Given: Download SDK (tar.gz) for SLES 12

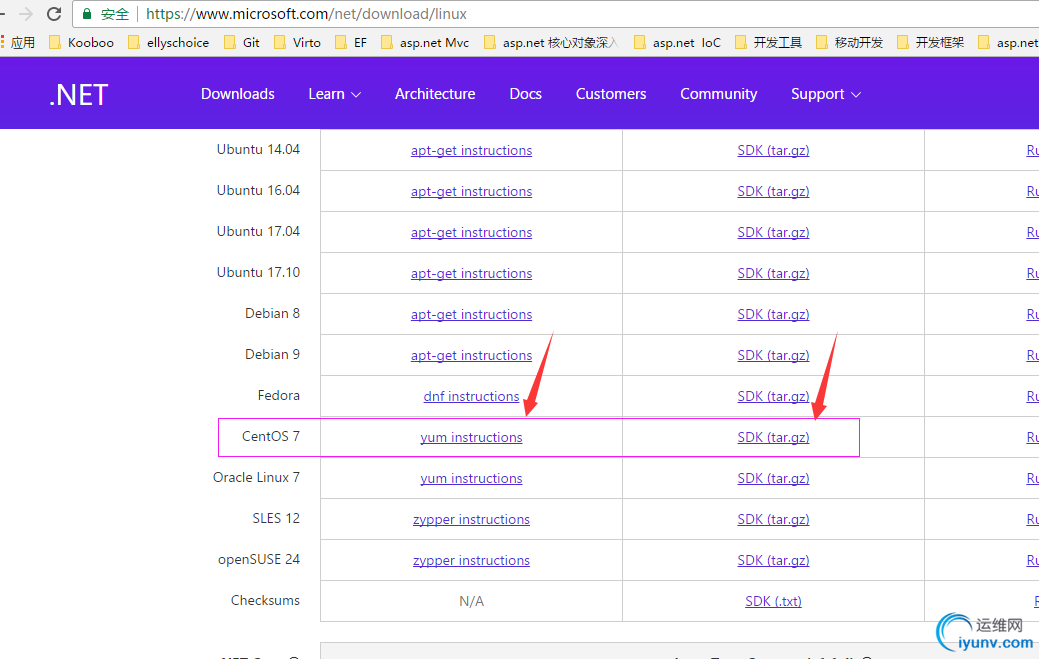Looking at the screenshot, I should click(x=773, y=519).
